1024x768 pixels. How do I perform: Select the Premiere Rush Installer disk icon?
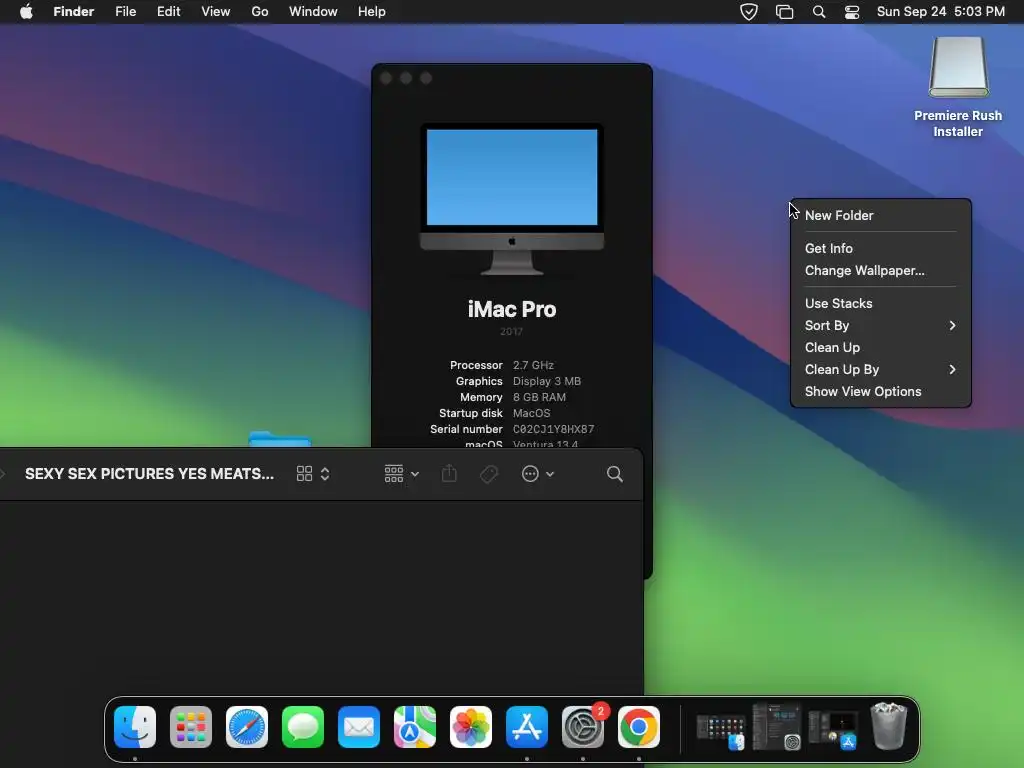tap(959, 67)
